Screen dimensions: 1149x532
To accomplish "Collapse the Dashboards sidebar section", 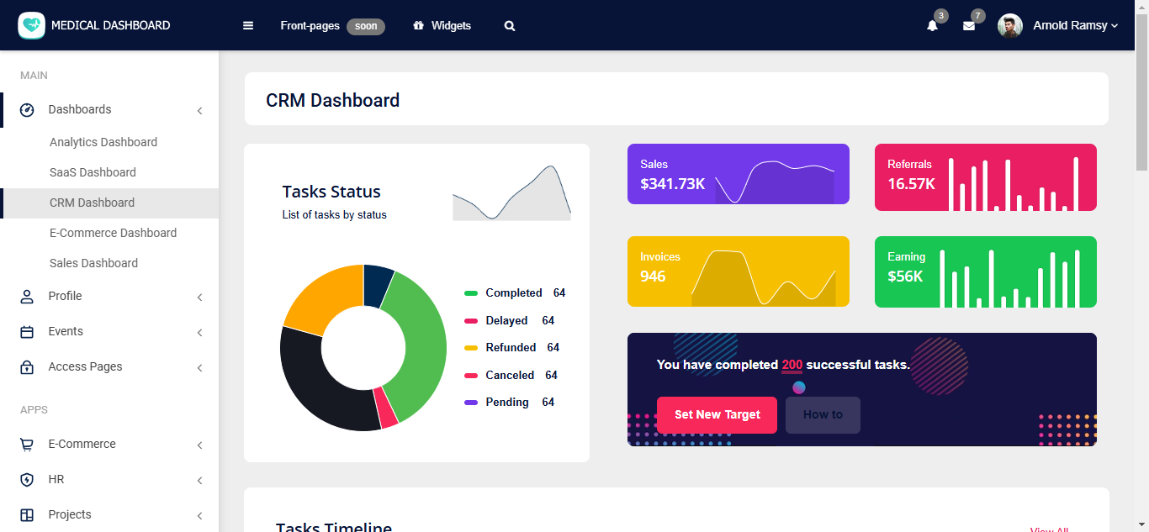I will coord(200,110).
